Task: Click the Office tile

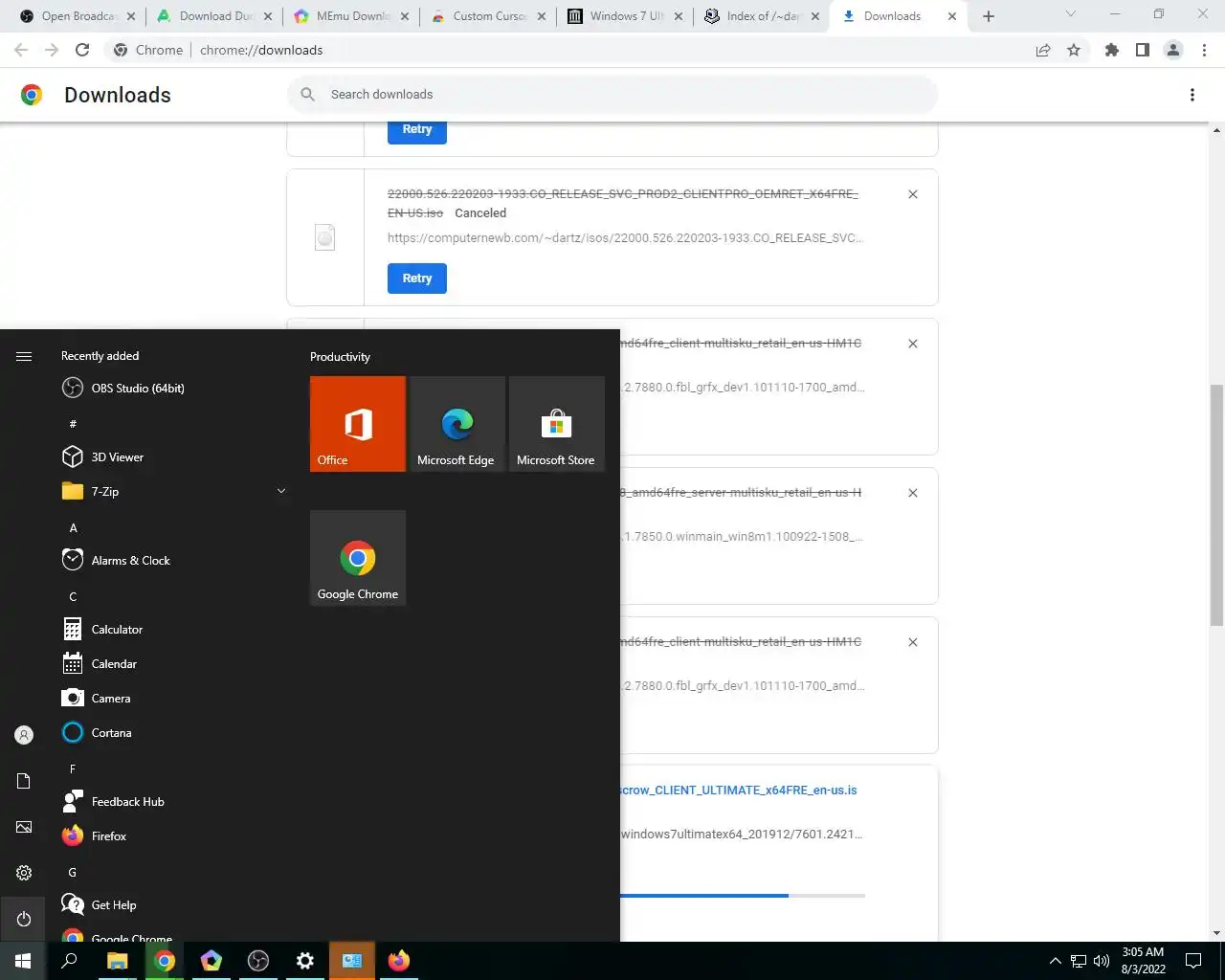Action: 358,424
